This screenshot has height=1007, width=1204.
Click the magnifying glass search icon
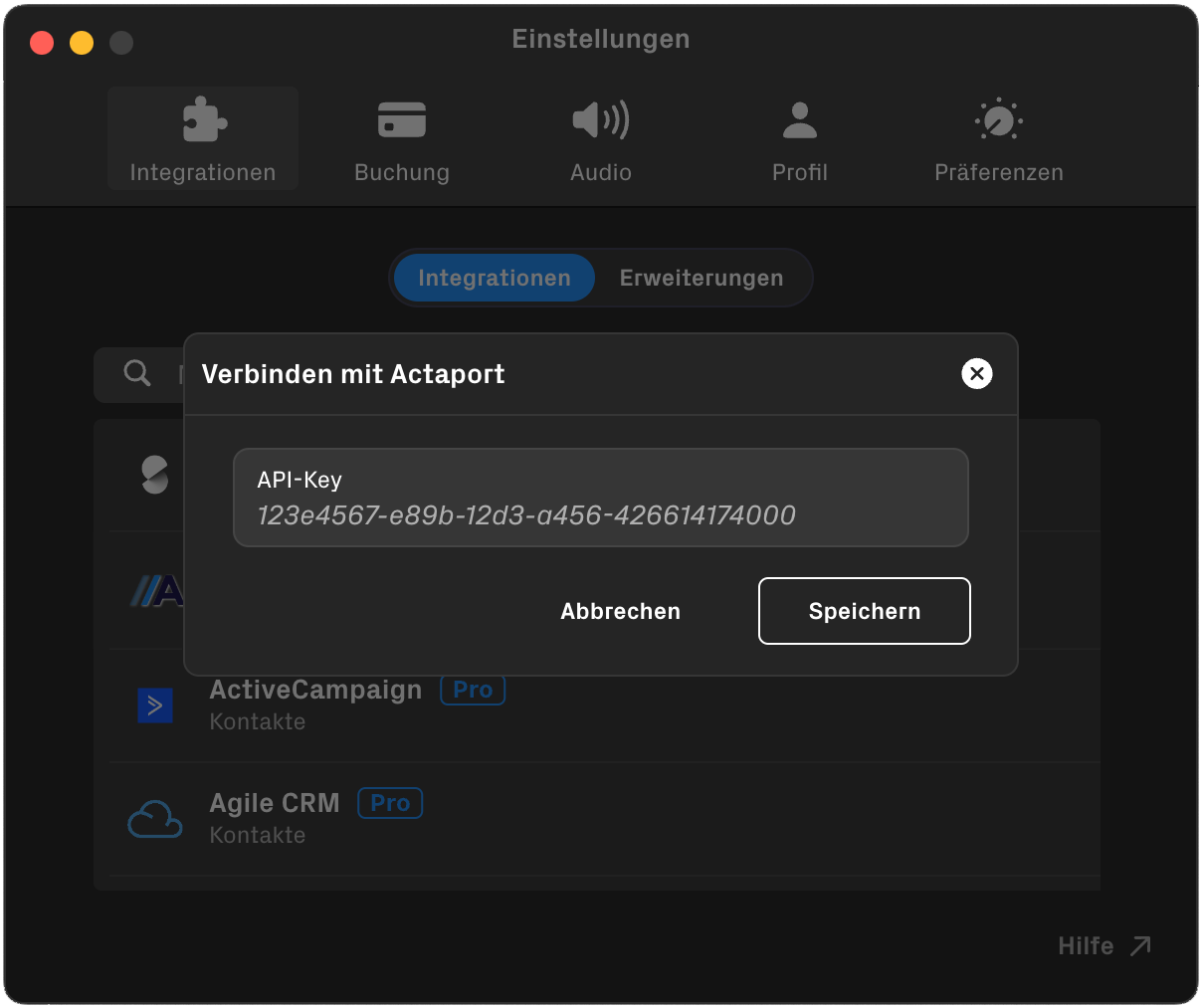tap(136, 373)
